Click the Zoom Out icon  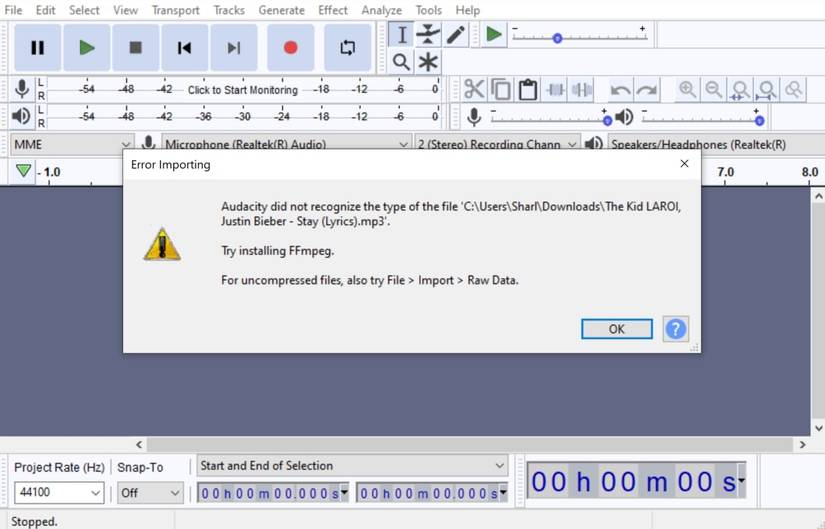click(x=713, y=89)
